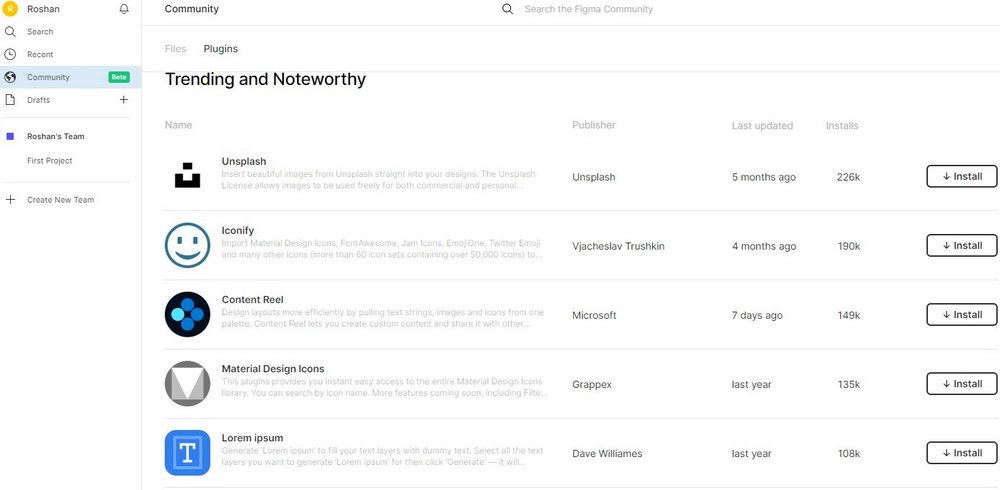1000x490 pixels.
Task: Switch to the Files tab
Action: [175, 48]
